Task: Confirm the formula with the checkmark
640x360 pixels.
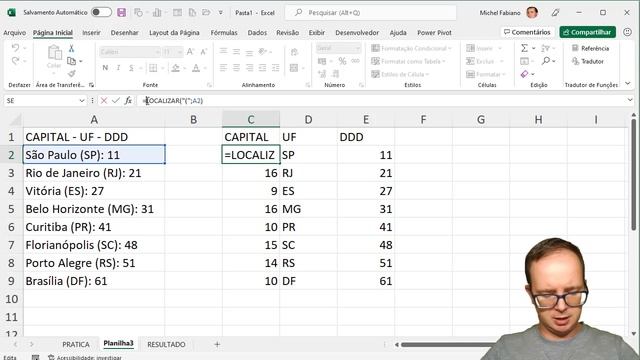Action: coord(116,100)
